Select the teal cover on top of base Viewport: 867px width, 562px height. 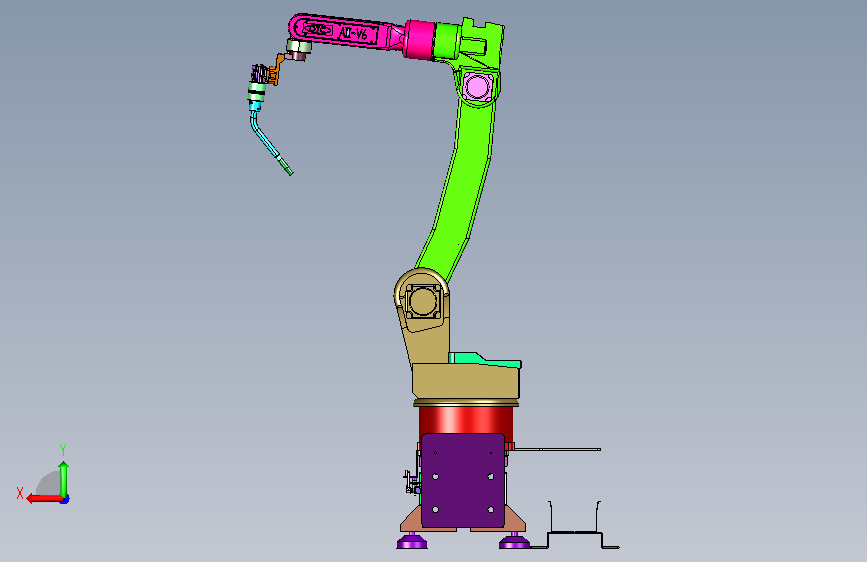tap(485, 360)
